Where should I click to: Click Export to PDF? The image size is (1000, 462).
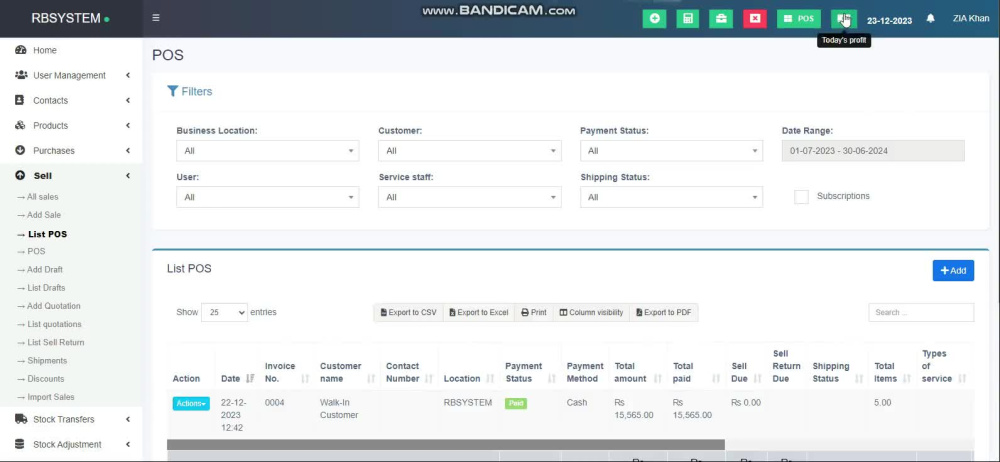[x=664, y=313]
